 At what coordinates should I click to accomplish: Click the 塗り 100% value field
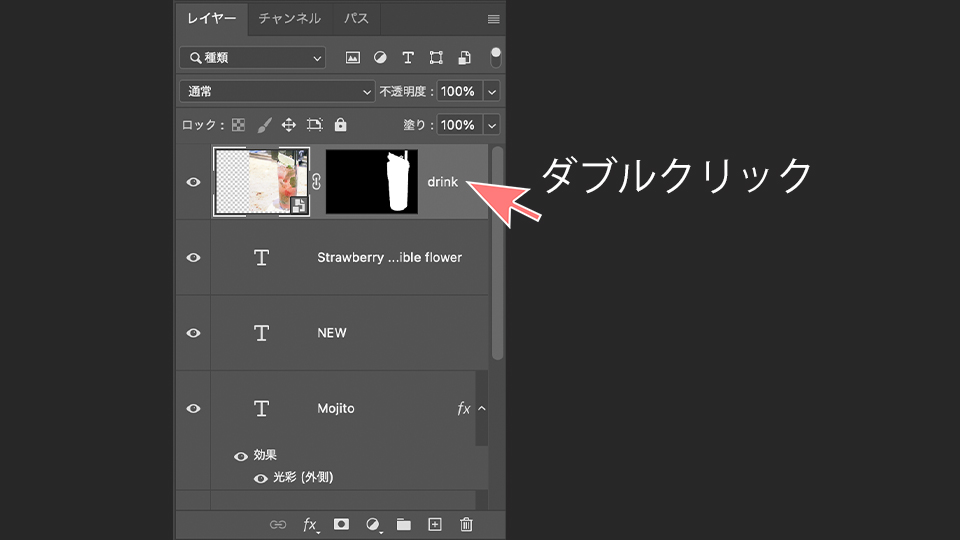[x=460, y=125]
